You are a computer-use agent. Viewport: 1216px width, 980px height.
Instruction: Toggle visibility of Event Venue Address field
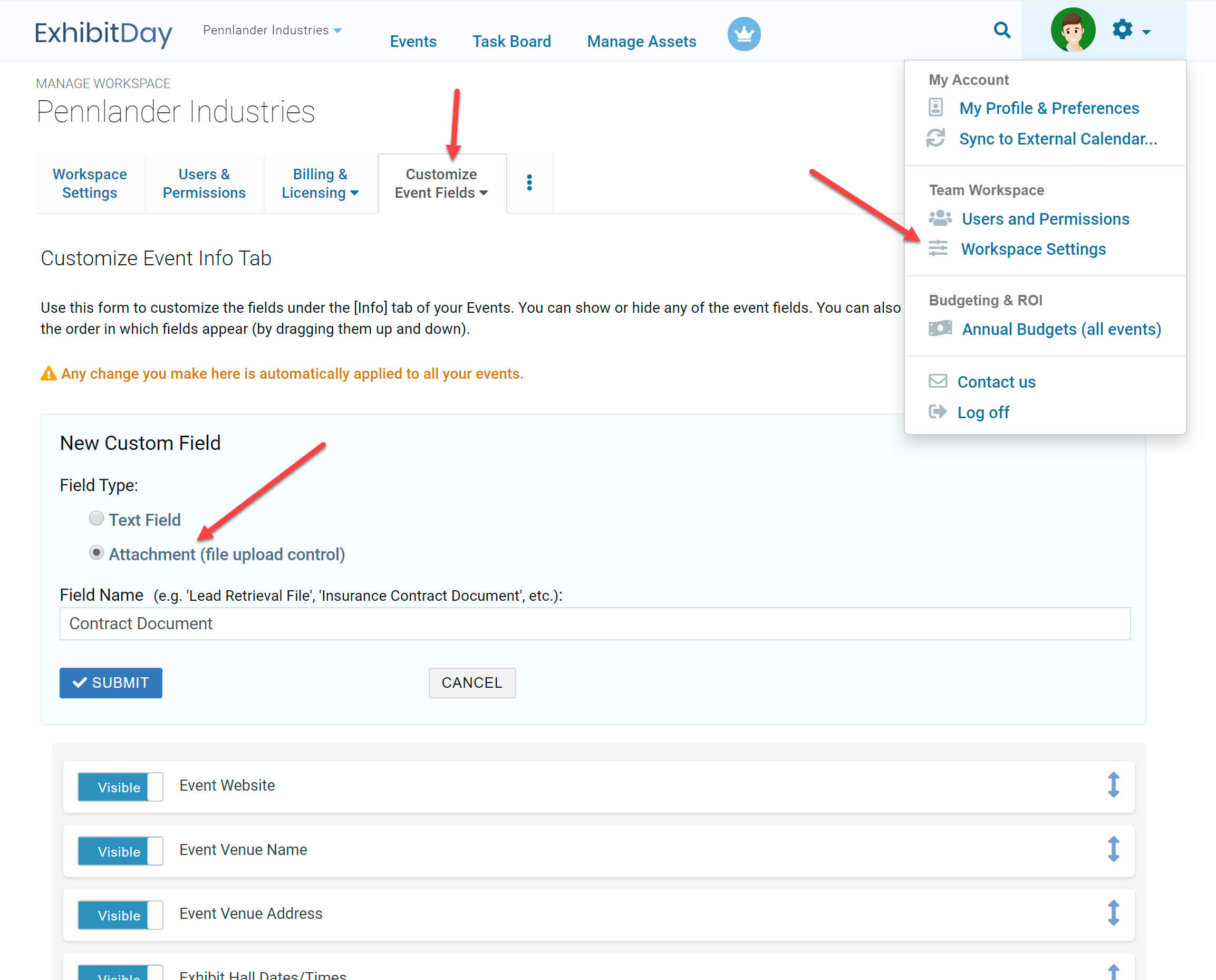pos(120,915)
